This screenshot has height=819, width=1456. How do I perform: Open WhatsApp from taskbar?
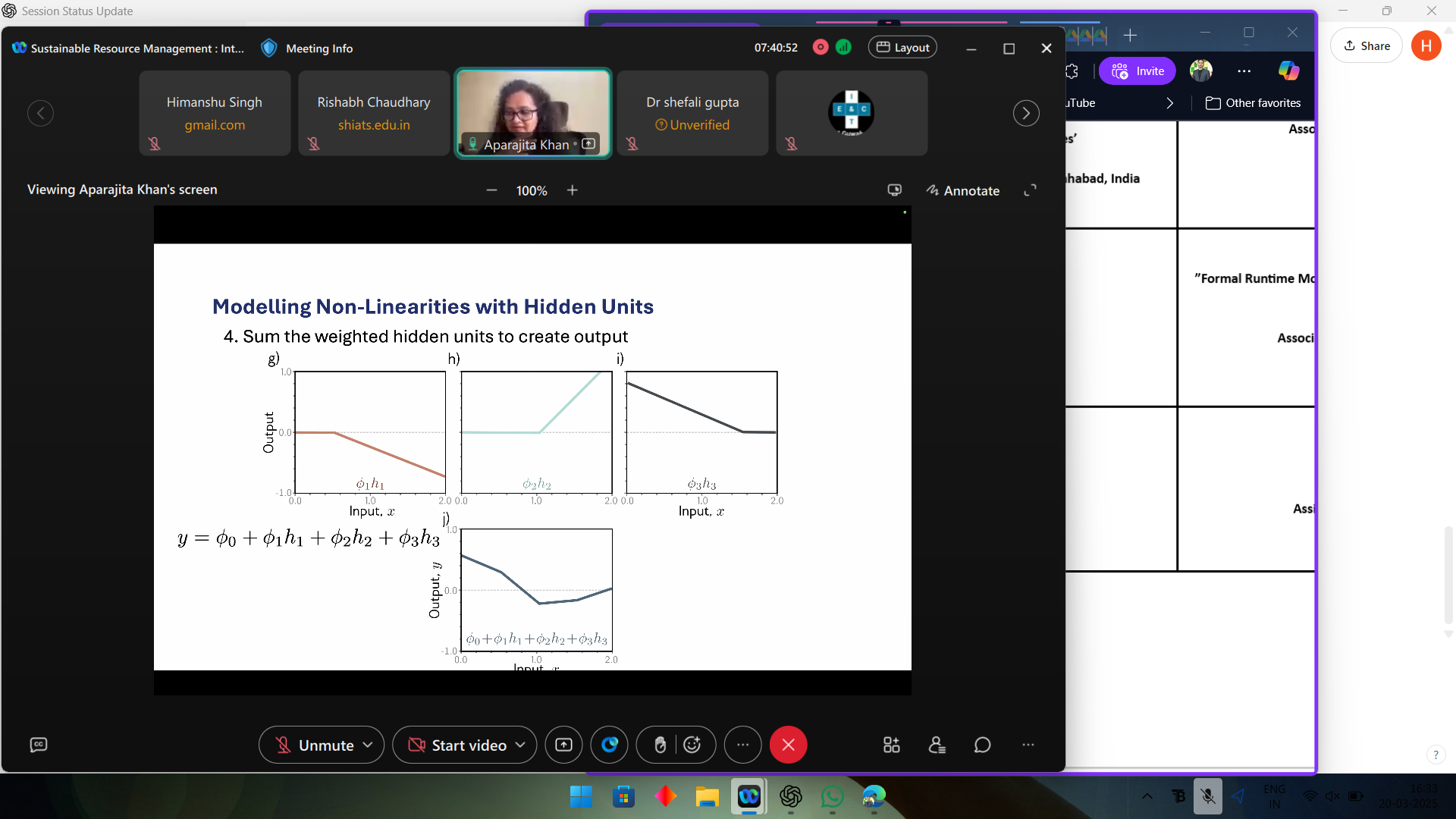(x=832, y=796)
